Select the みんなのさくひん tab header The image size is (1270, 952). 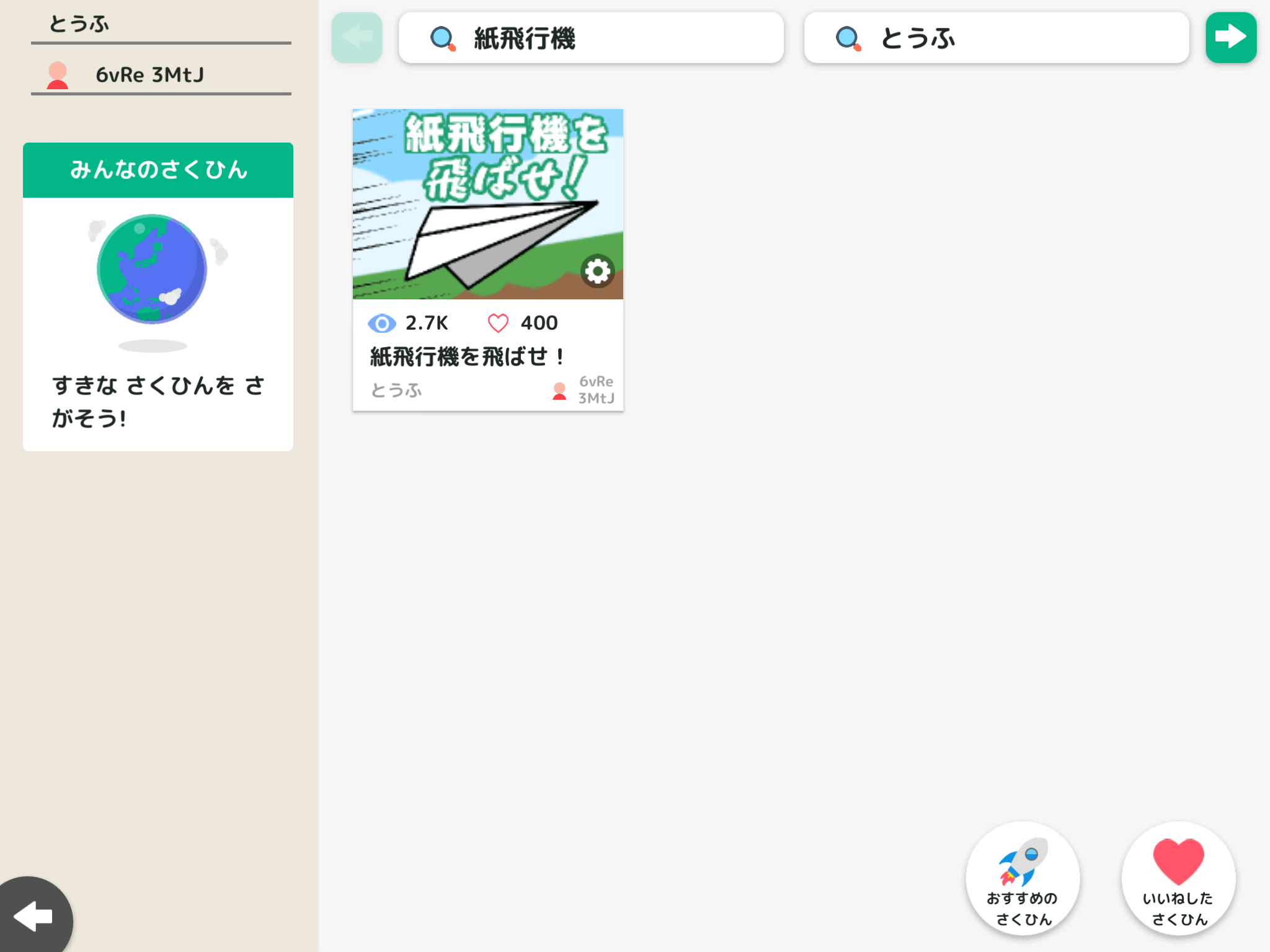click(x=158, y=170)
